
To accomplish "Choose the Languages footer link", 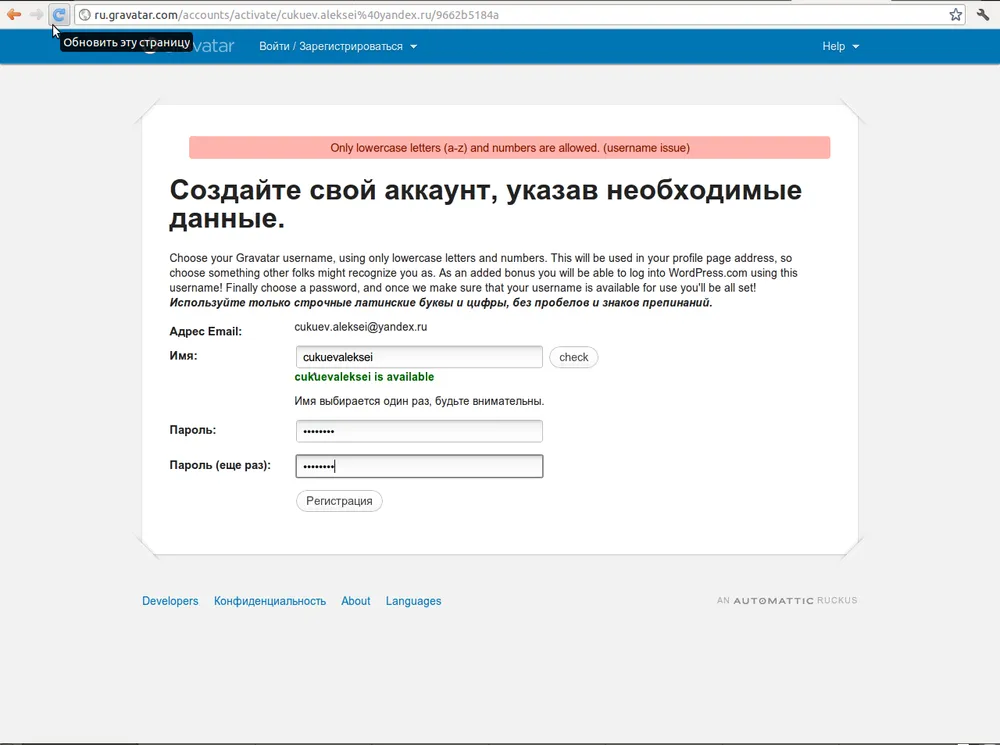I will pyautogui.click(x=413, y=601).
